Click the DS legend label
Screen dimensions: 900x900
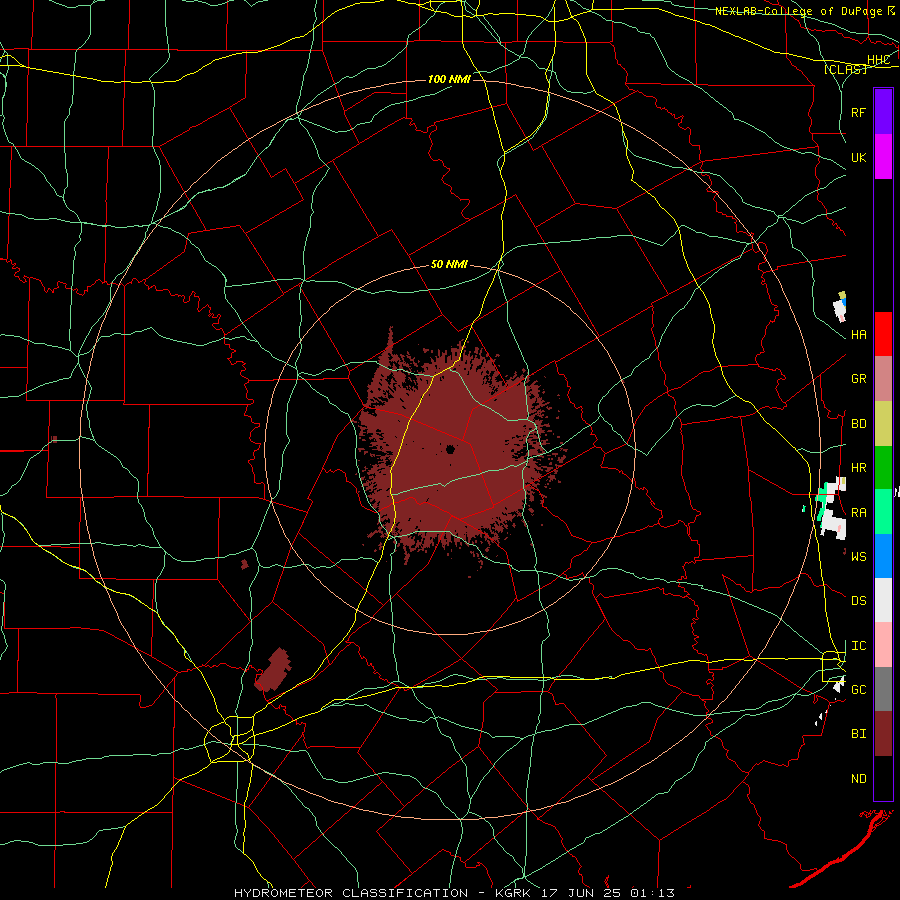[x=858, y=601]
